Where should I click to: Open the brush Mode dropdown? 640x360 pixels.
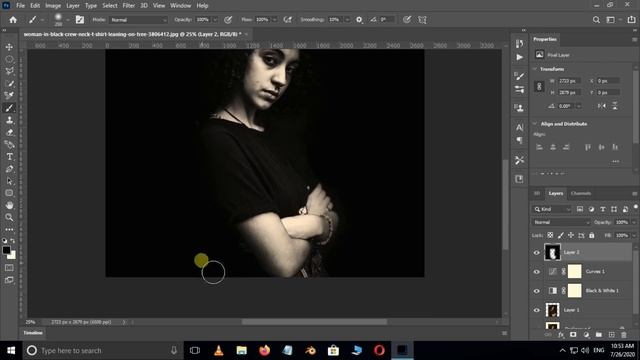(138, 20)
